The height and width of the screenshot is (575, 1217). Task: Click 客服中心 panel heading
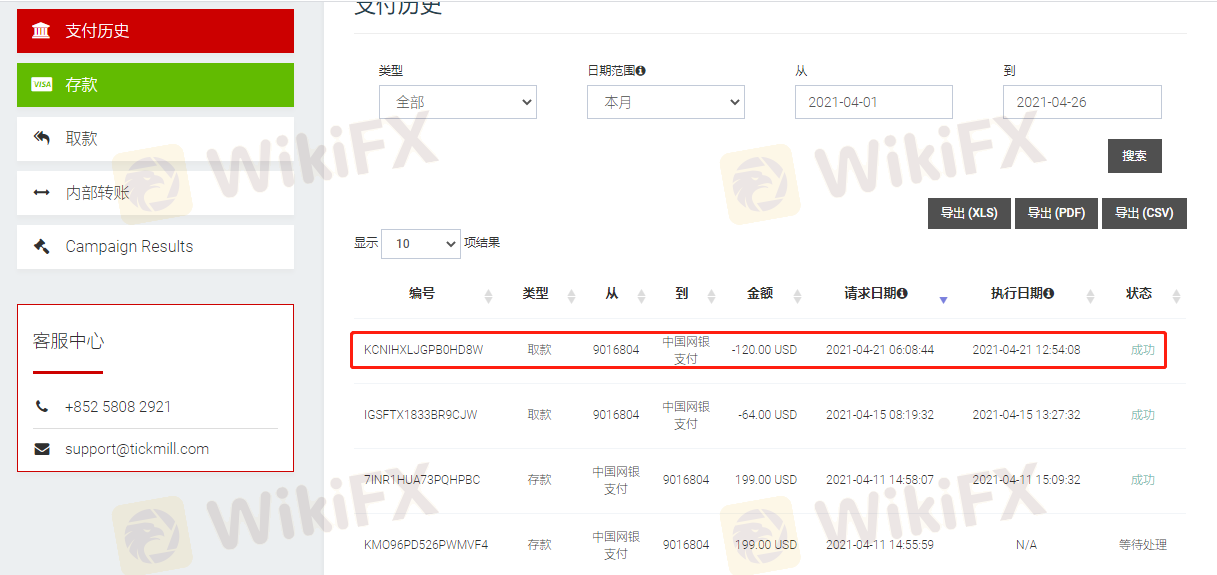[68, 341]
